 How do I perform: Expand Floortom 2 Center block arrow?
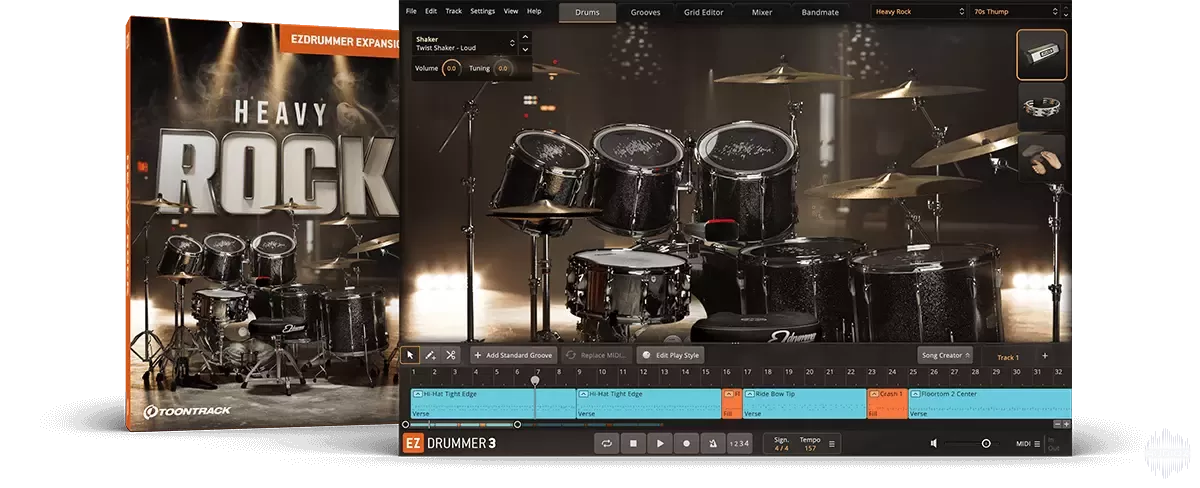[x=915, y=394]
